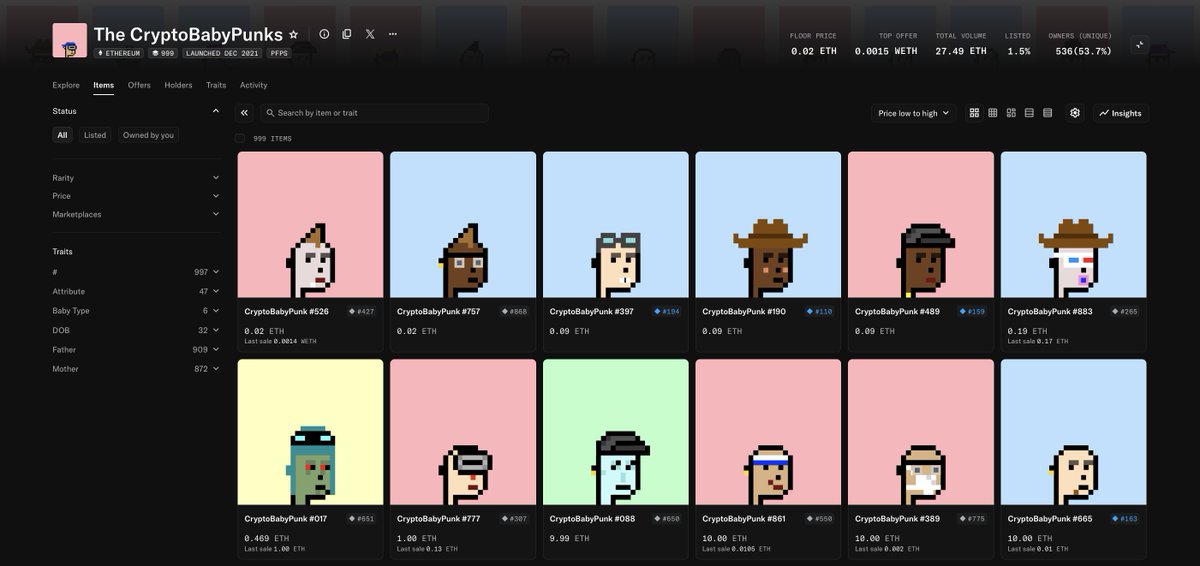The height and width of the screenshot is (566, 1200).
Task: Focus the Search by item or trait field
Action: (x=374, y=113)
